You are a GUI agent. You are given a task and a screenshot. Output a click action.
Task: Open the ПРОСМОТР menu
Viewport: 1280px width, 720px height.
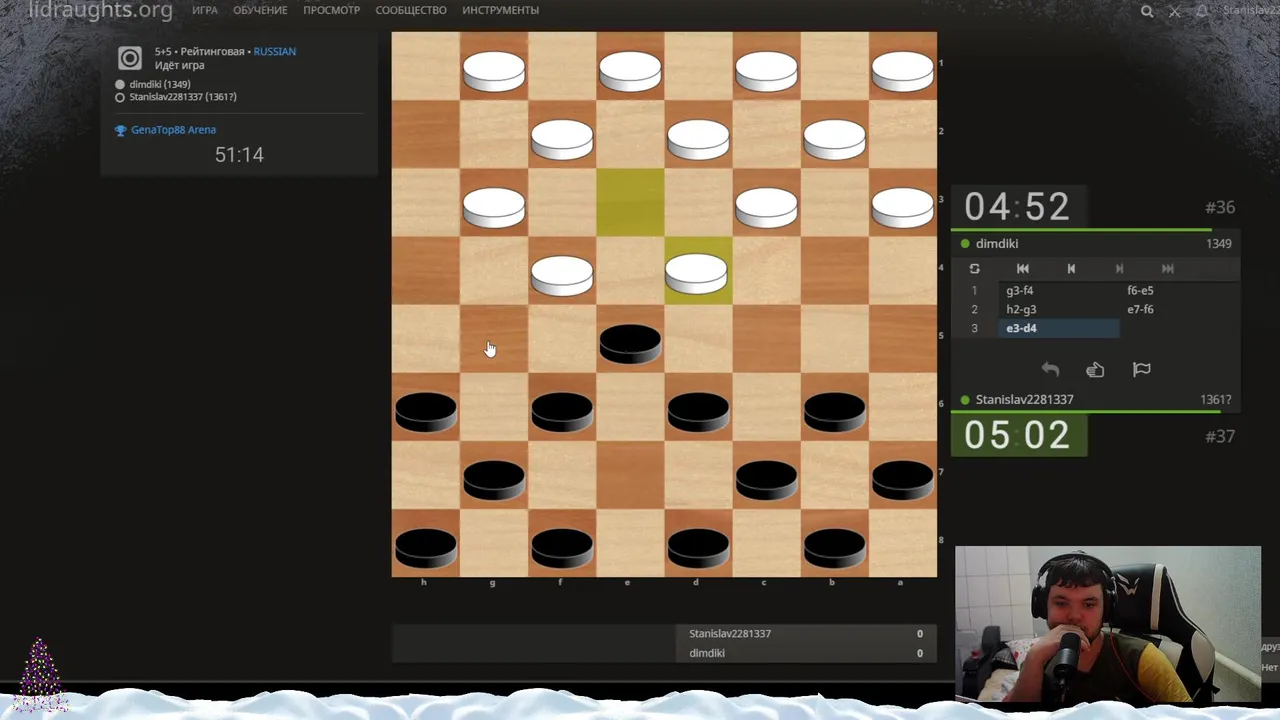(331, 10)
